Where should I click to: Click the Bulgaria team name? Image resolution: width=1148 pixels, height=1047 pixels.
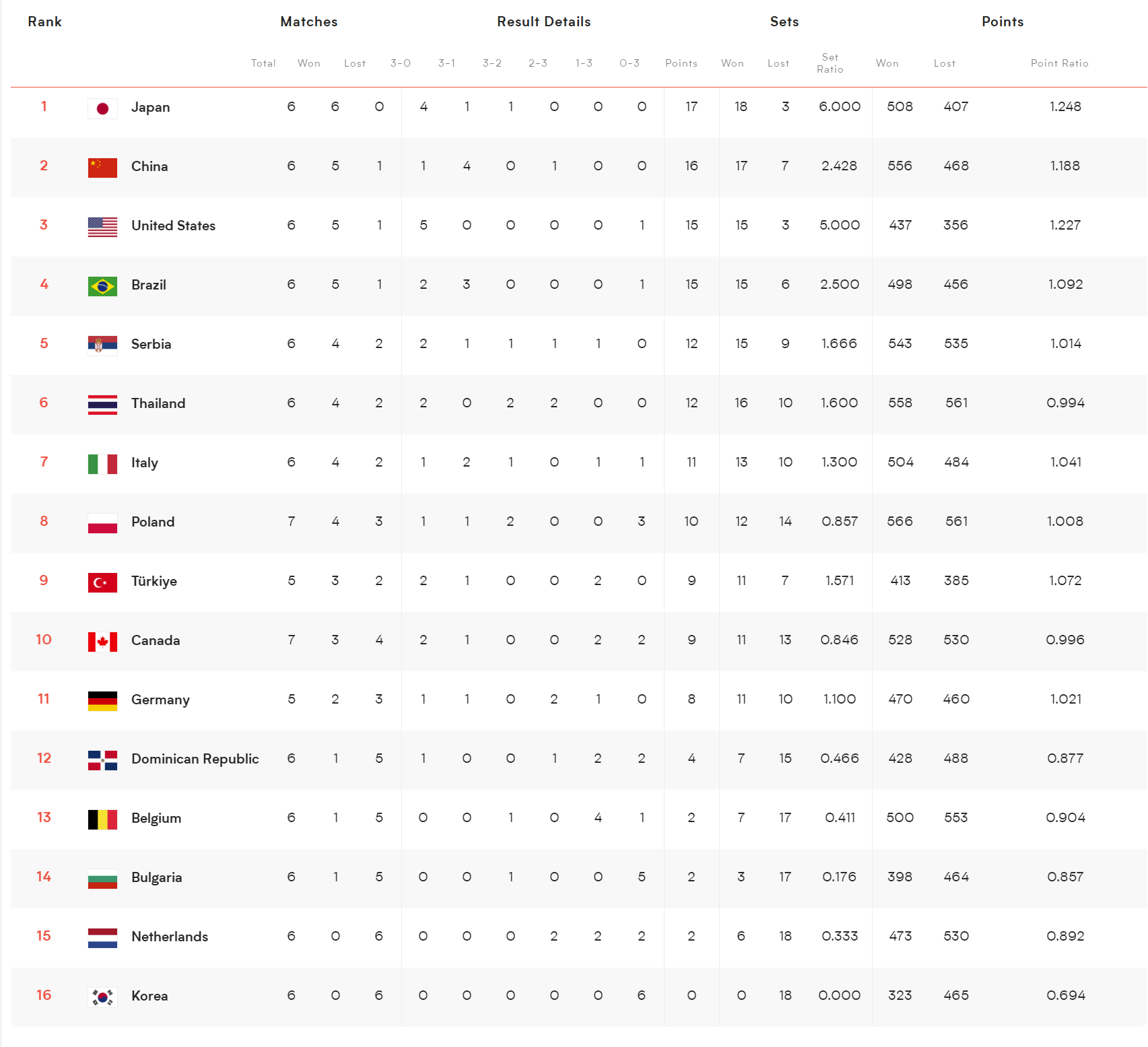coord(156,877)
